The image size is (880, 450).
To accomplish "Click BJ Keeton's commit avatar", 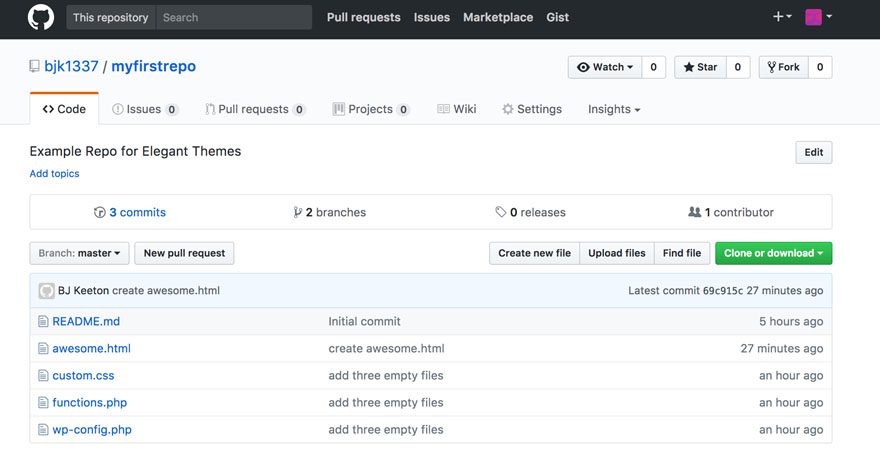I will pos(47,291).
